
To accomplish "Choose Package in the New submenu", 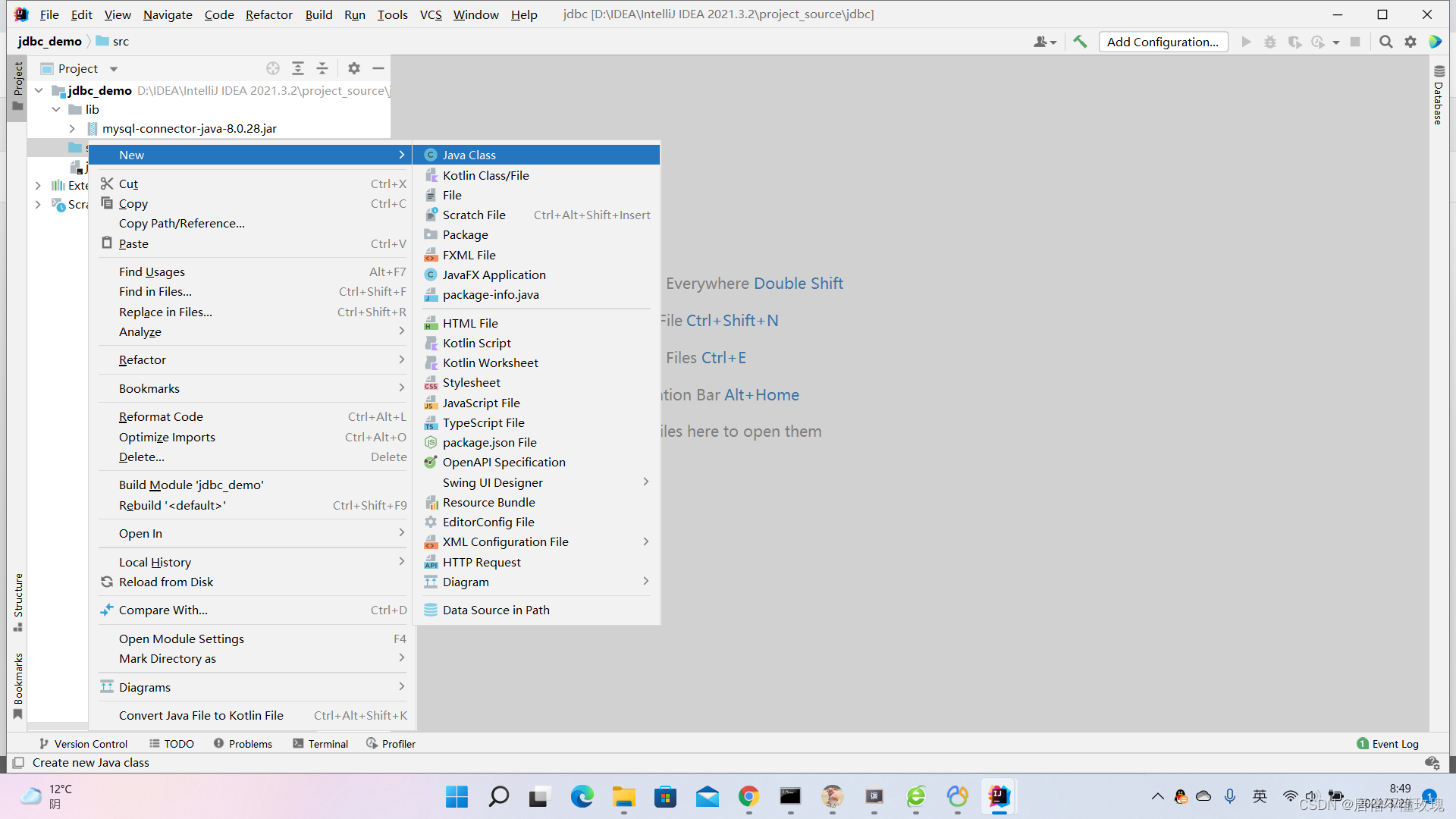I will pos(465,235).
